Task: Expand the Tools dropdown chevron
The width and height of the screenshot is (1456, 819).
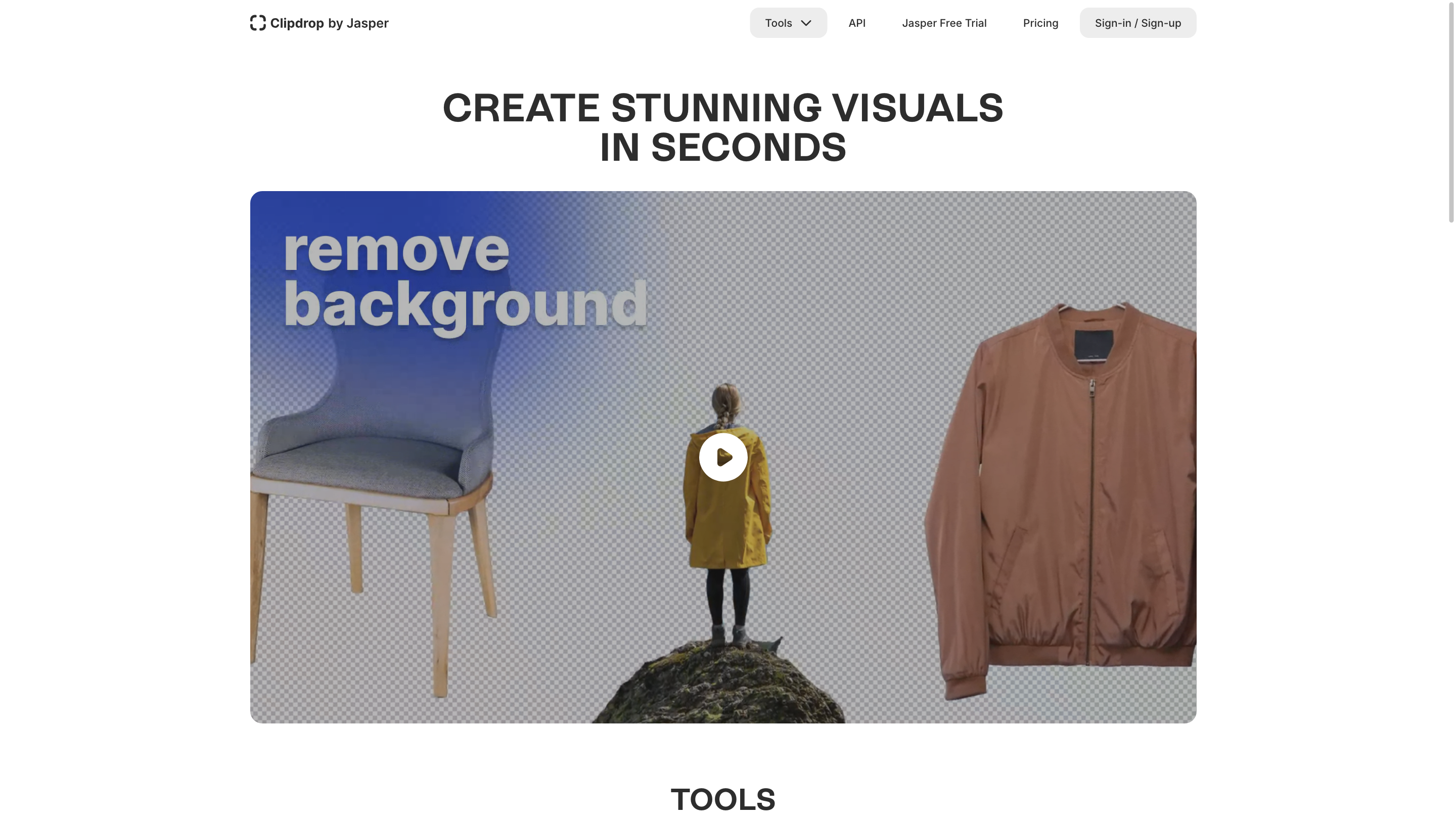Action: pyautogui.click(x=806, y=23)
